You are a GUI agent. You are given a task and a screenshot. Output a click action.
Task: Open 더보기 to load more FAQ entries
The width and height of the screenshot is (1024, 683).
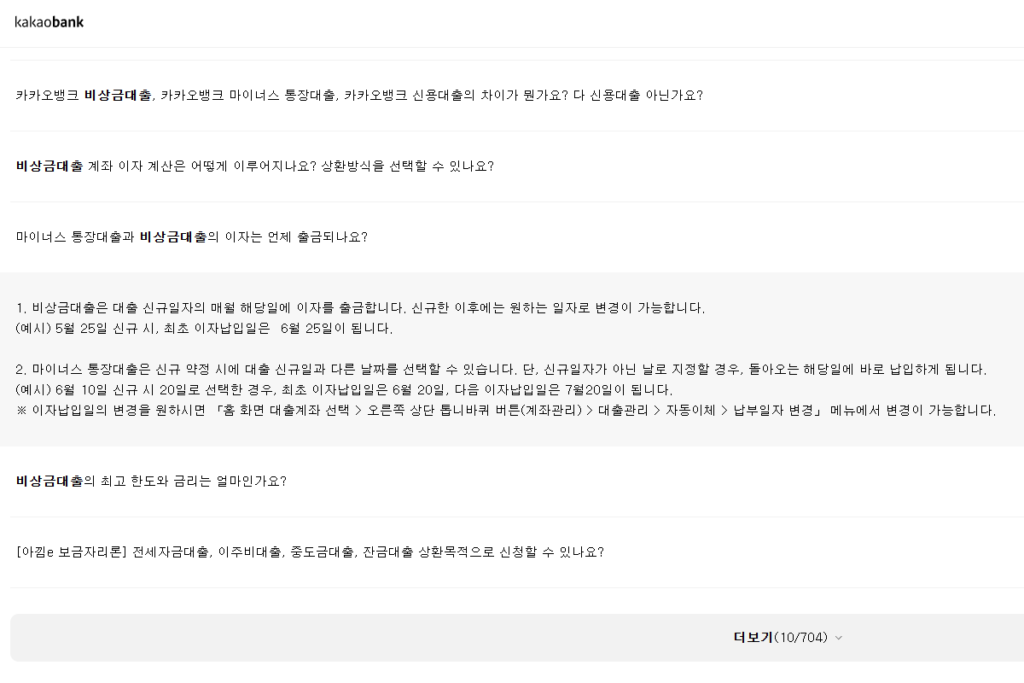[783, 637]
